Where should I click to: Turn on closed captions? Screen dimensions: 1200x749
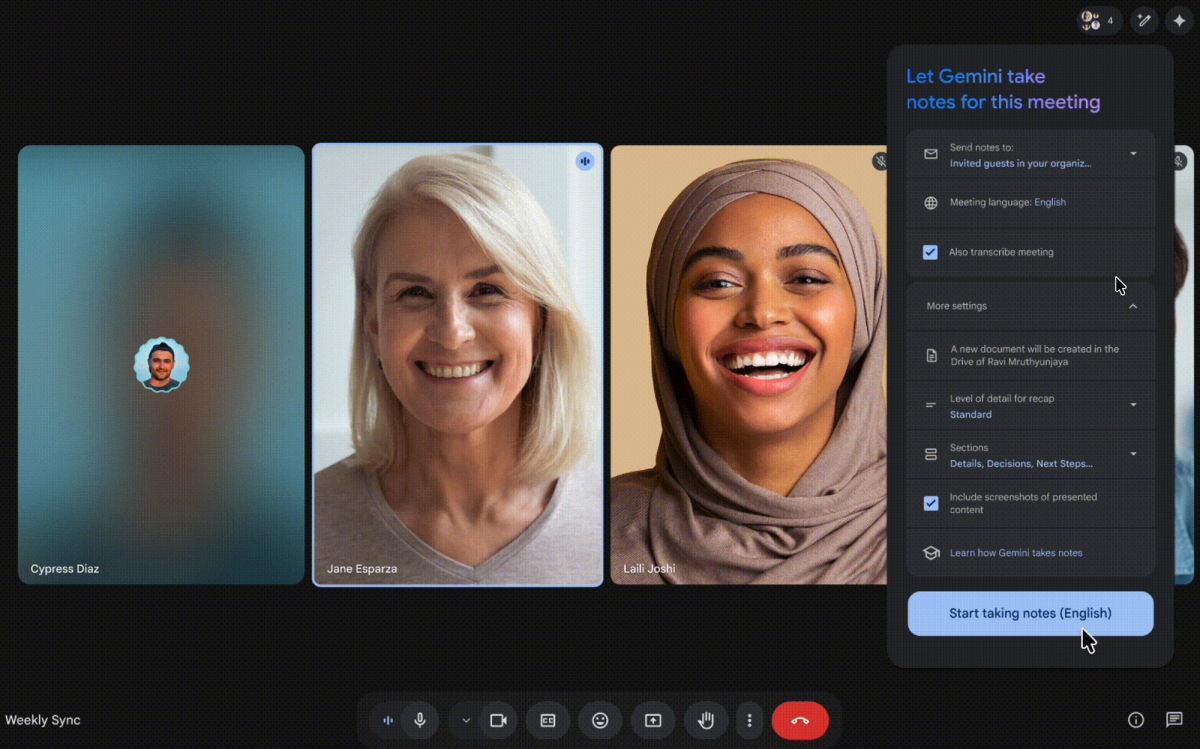pos(548,720)
